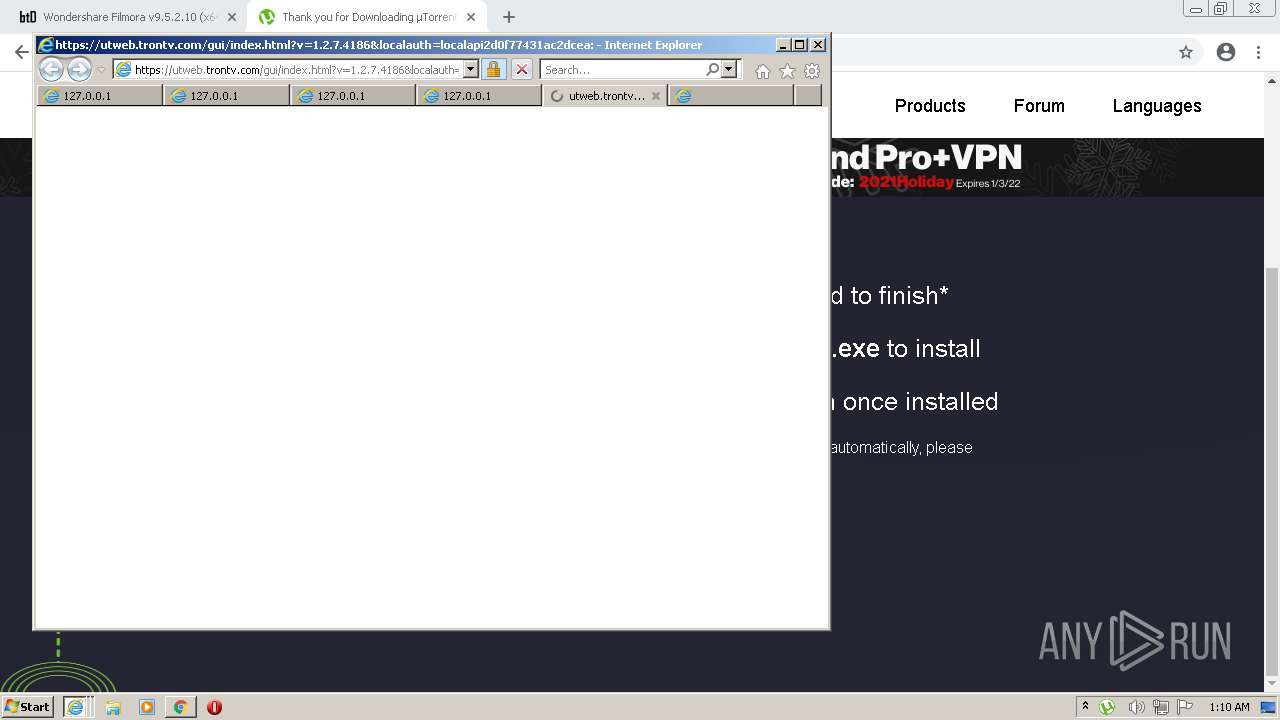The height and width of the screenshot is (720, 1280).
Task: Click the IE Search box
Action: [x=622, y=70]
